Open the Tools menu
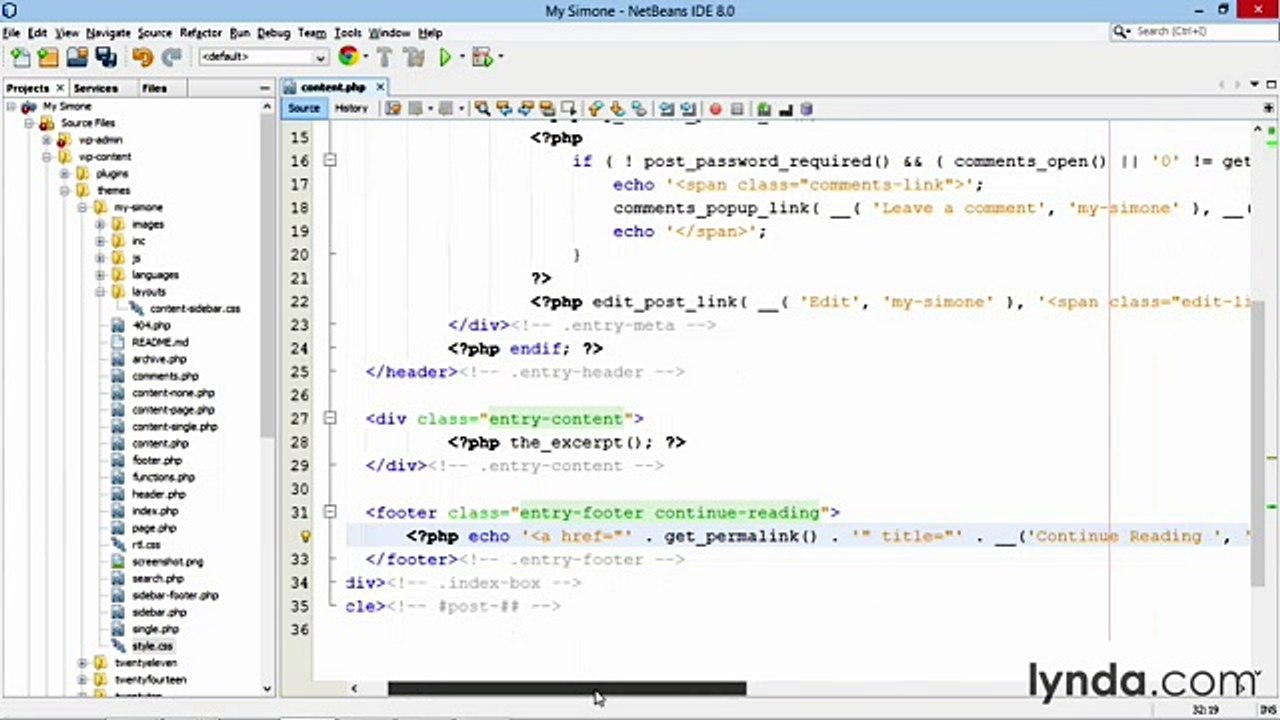Screen dimensions: 1280x720 pyautogui.click(x=348, y=33)
